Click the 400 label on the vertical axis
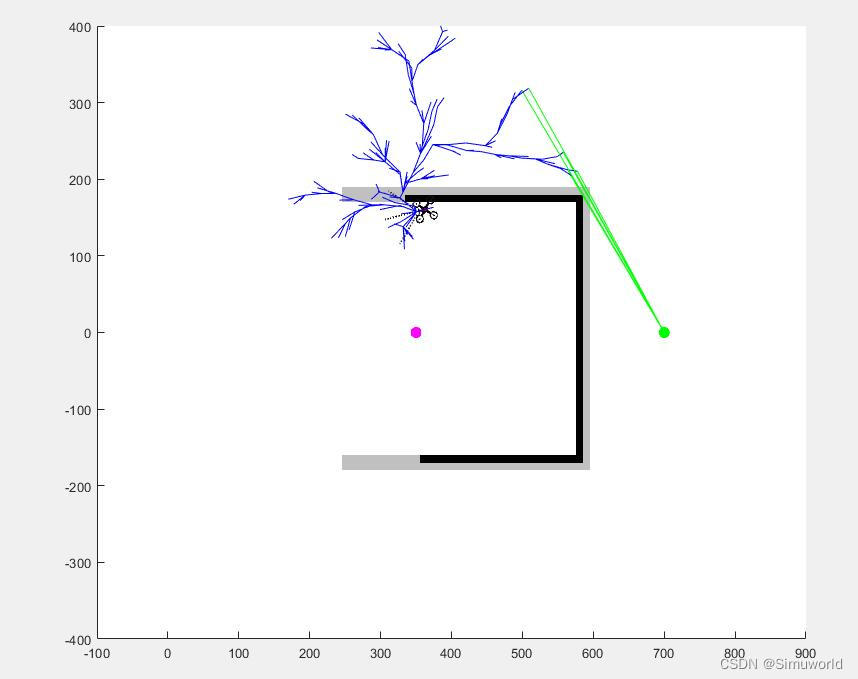This screenshot has width=858, height=679. (x=80, y=27)
